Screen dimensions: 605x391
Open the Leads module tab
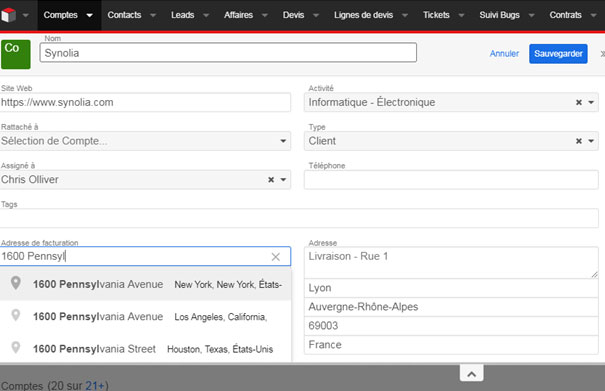point(183,15)
